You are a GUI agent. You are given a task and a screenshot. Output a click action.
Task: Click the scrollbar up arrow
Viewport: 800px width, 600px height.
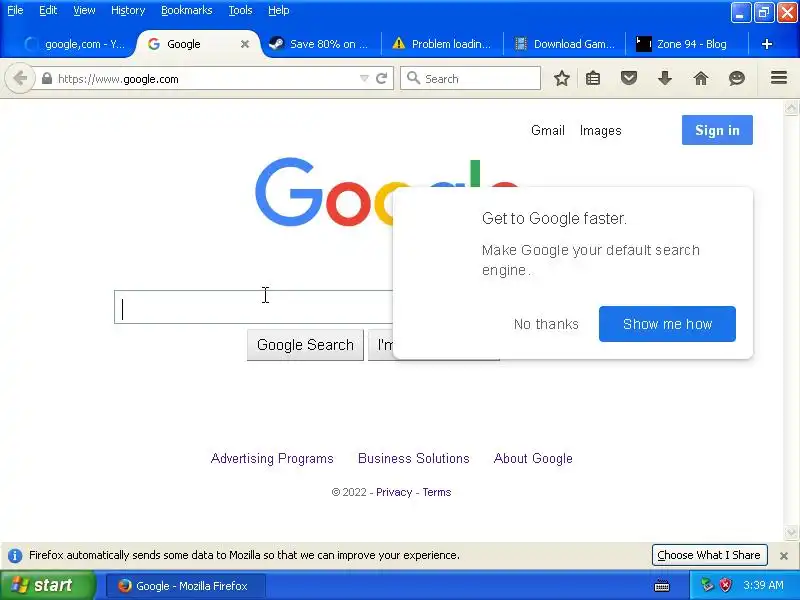(x=791, y=108)
